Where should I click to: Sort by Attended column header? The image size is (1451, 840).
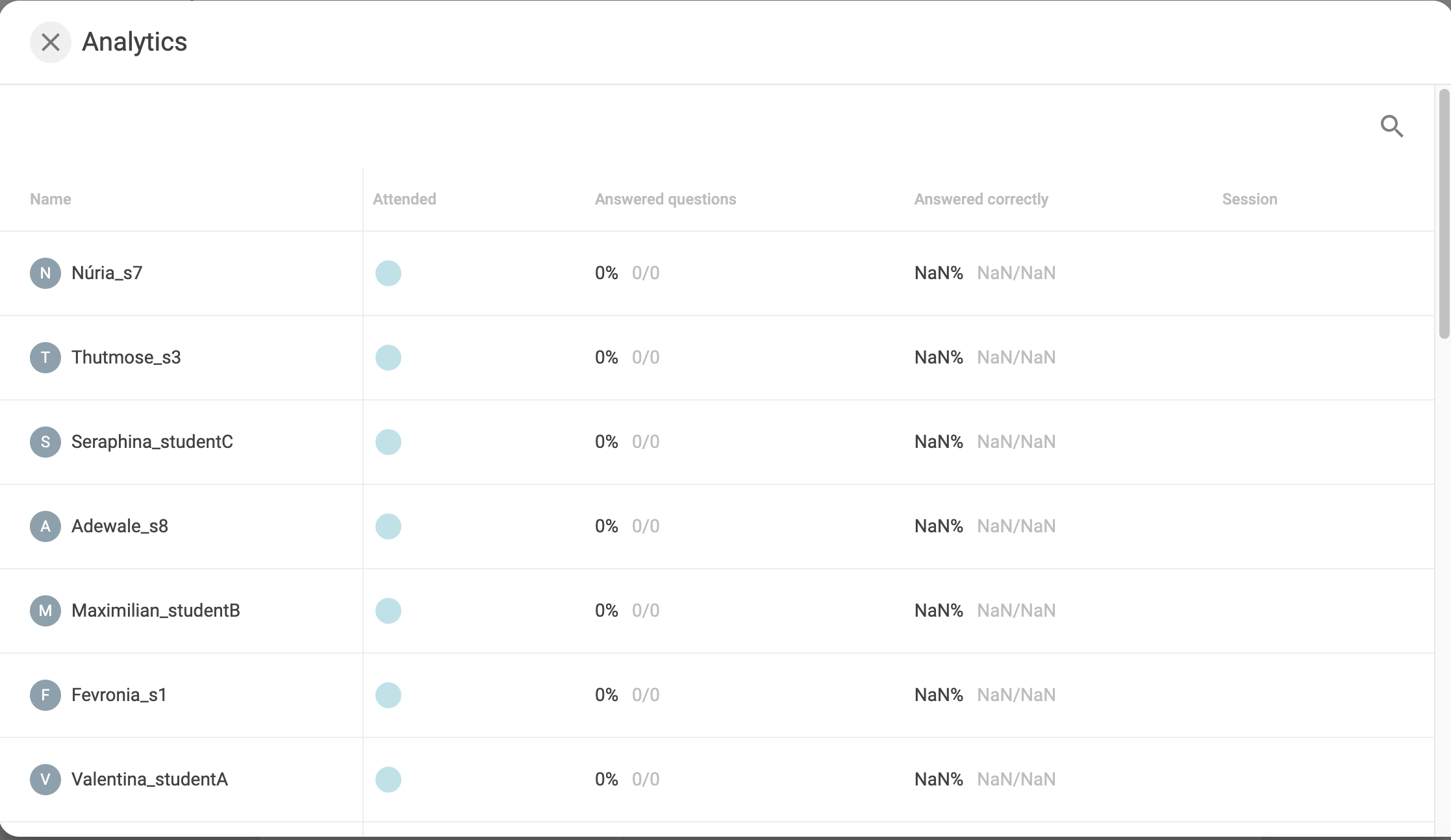click(404, 199)
